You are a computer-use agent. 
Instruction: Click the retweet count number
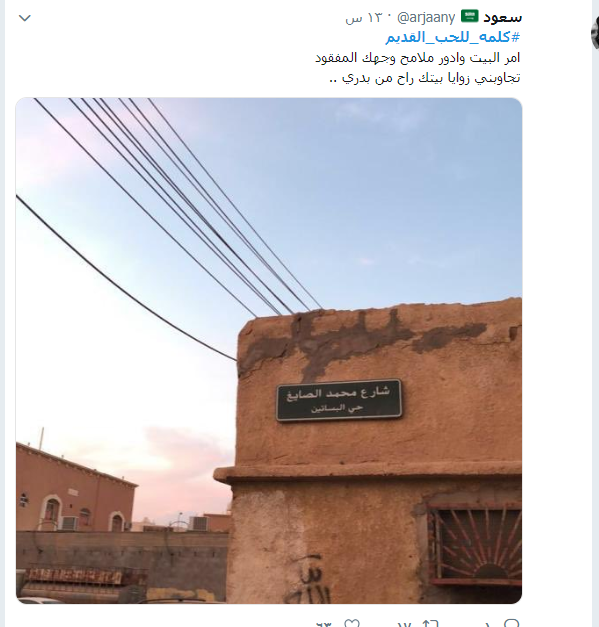405,624
